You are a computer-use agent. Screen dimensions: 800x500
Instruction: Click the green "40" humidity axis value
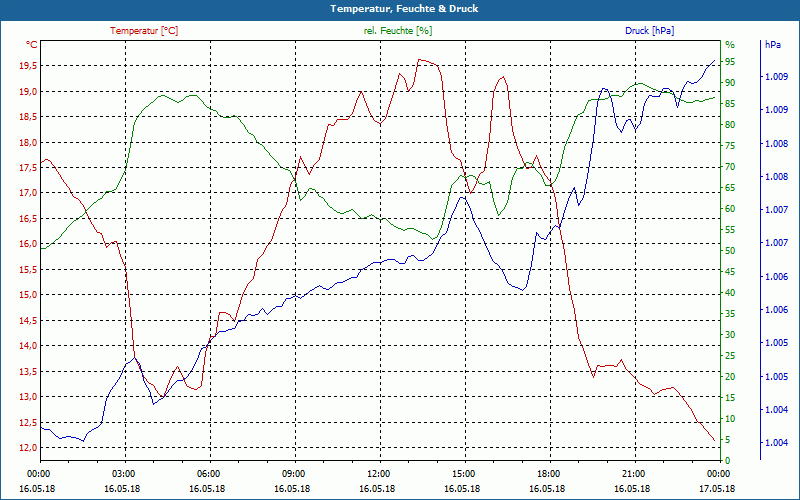point(730,293)
